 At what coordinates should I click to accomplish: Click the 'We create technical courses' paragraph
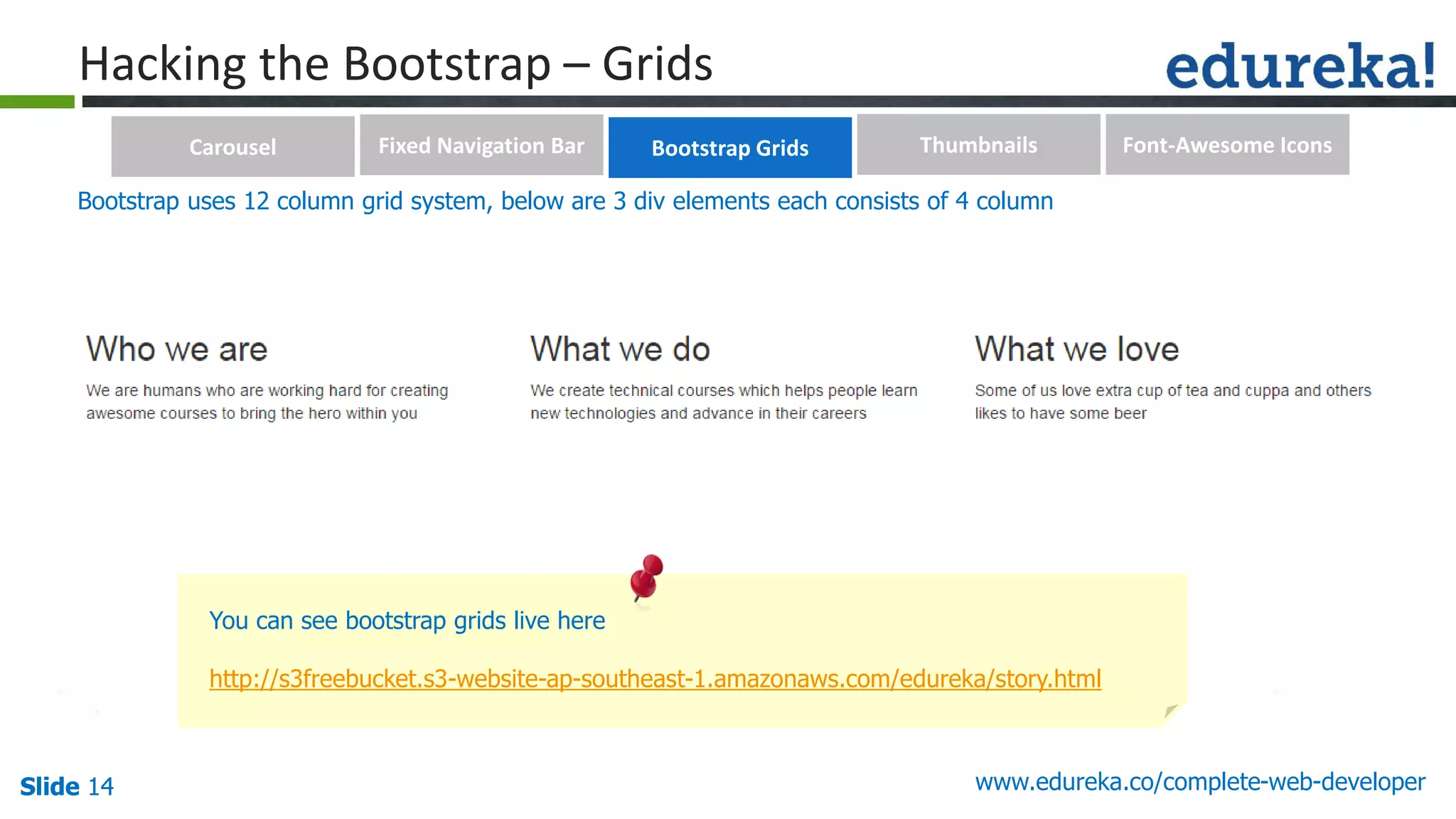coord(724,402)
